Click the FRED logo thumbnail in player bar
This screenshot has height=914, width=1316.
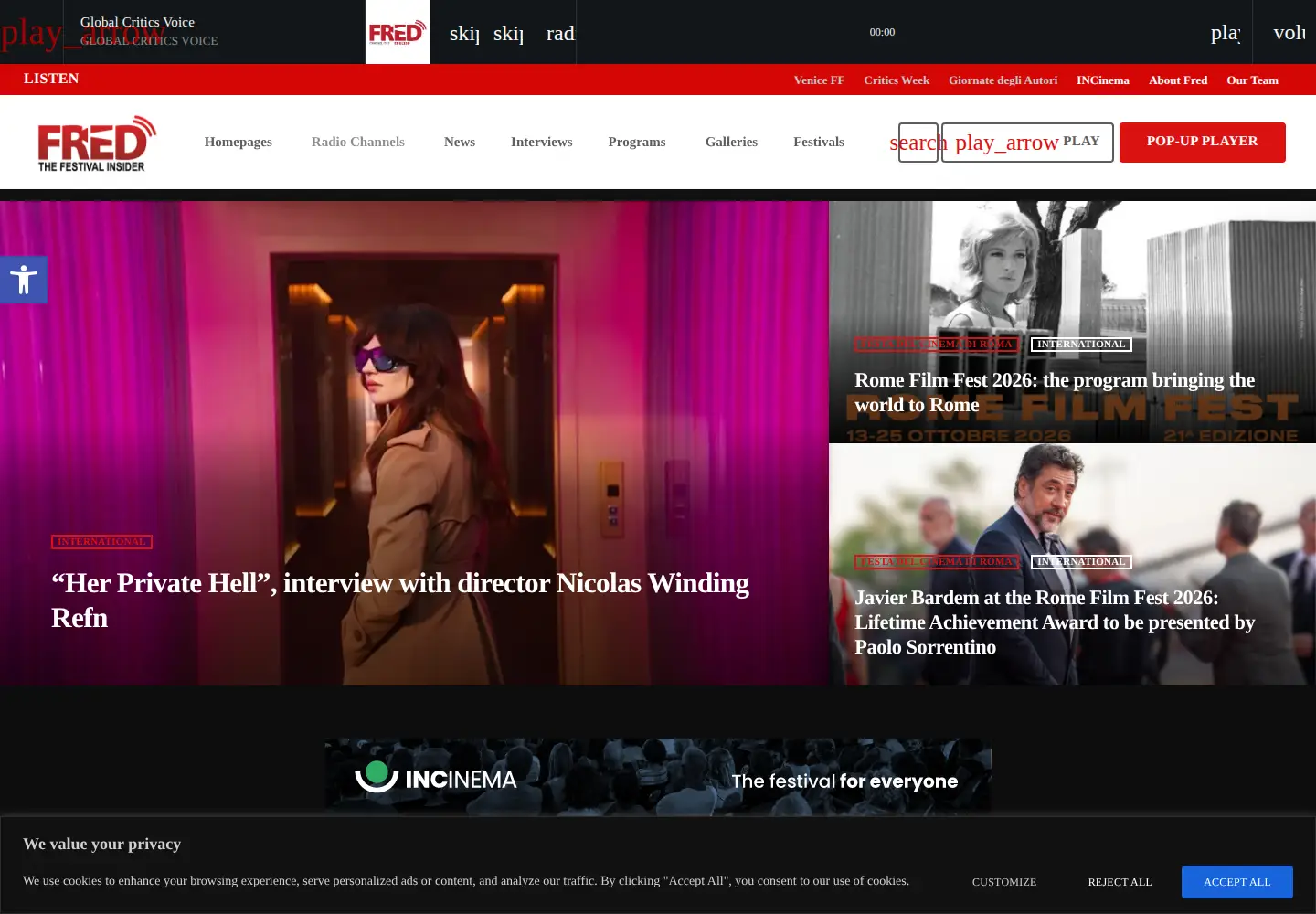[x=398, y=32]
